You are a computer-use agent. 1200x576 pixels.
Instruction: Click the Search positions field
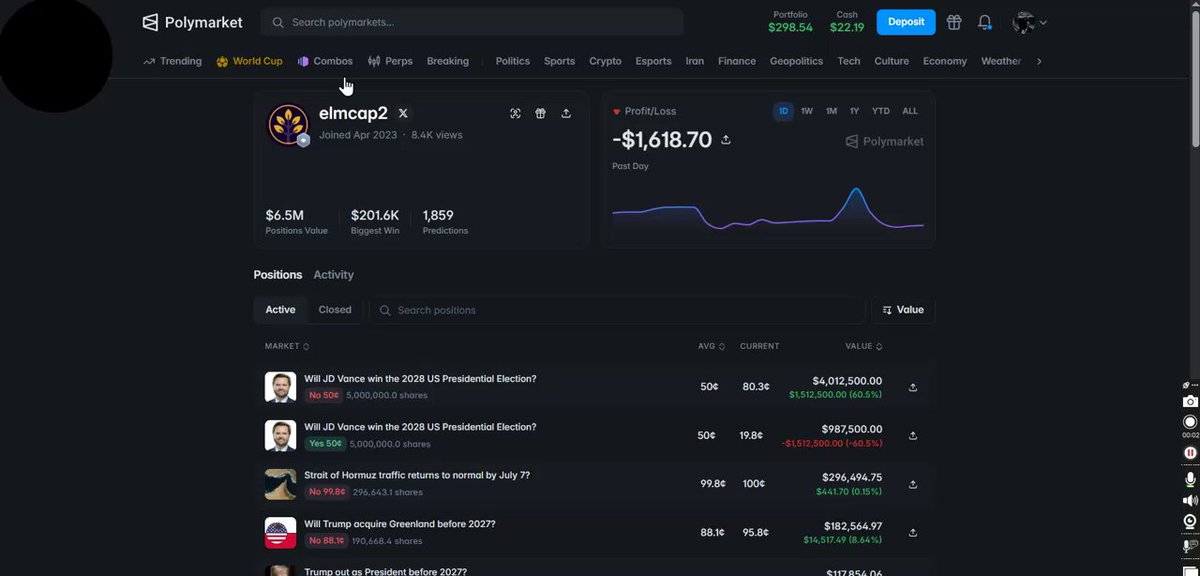click(x=617, y=310)
